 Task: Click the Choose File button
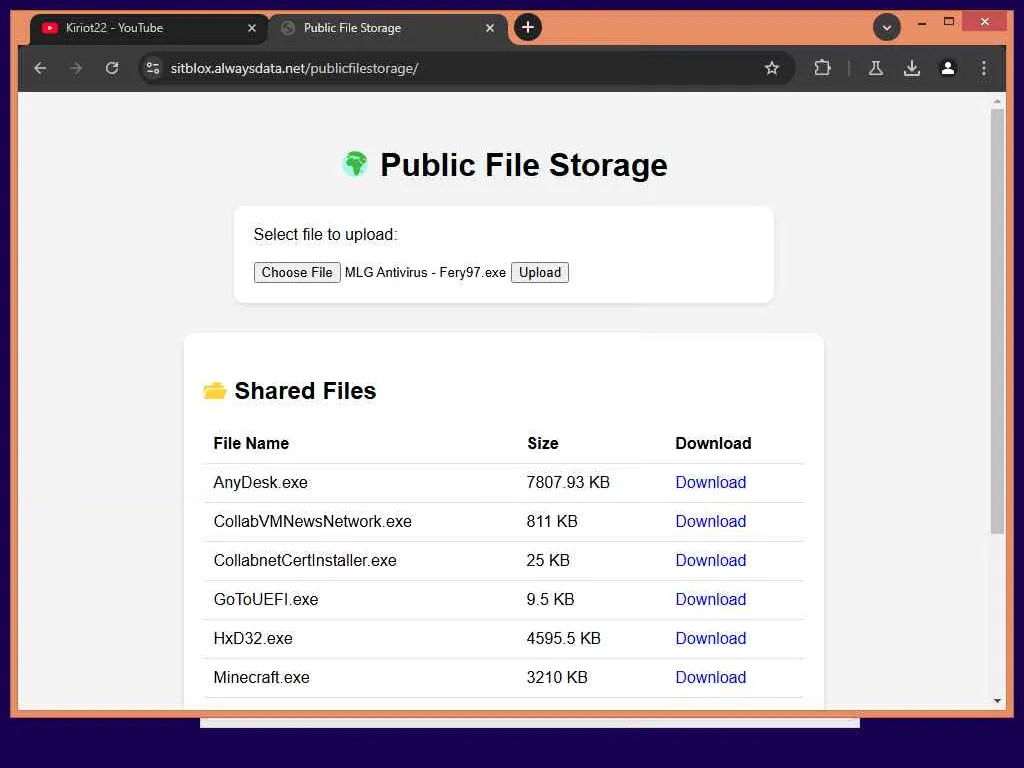pyautogui.click(x=297, y=272)
